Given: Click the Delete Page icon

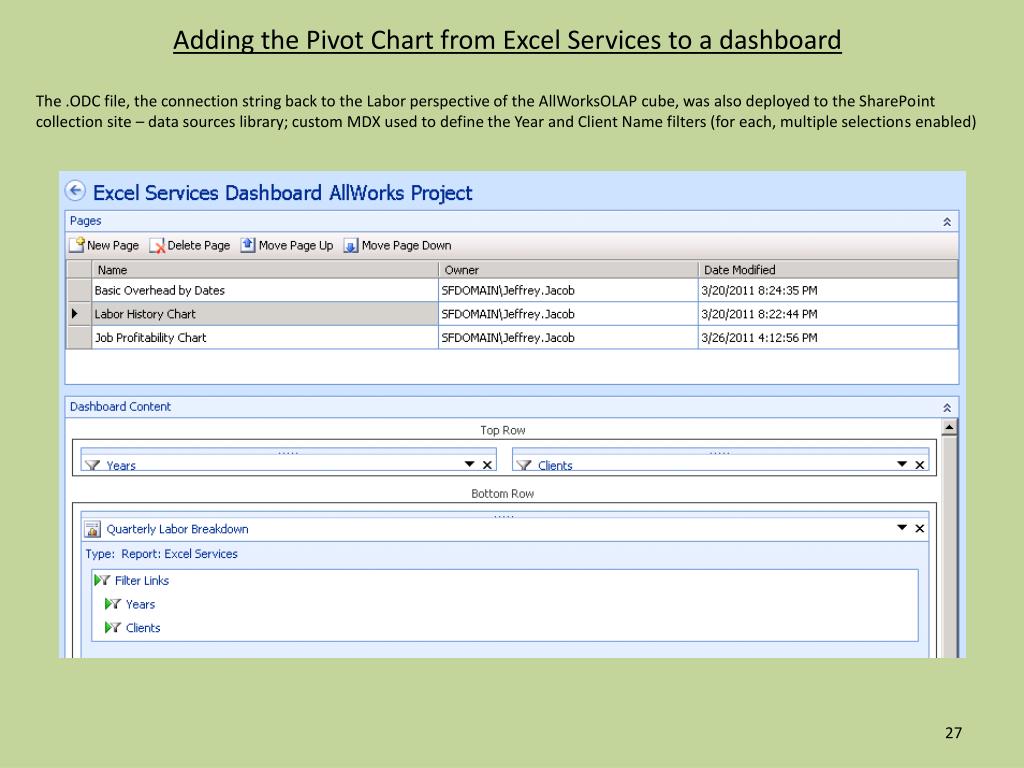Looking at the screenshot, I should point(157,246).
